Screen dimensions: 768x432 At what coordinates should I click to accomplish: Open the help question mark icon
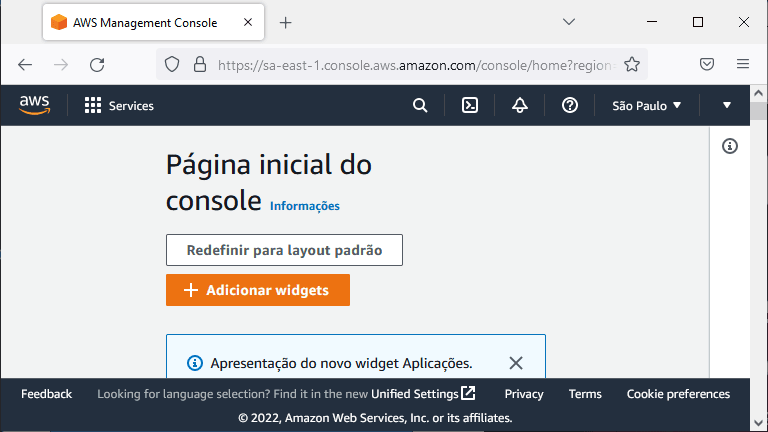[570, 105]
